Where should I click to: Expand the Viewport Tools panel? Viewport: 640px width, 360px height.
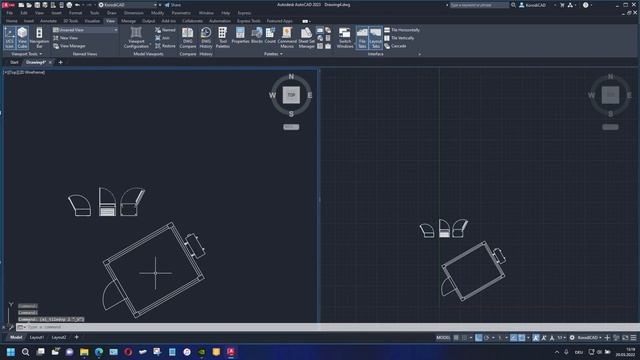click(27, 54)
